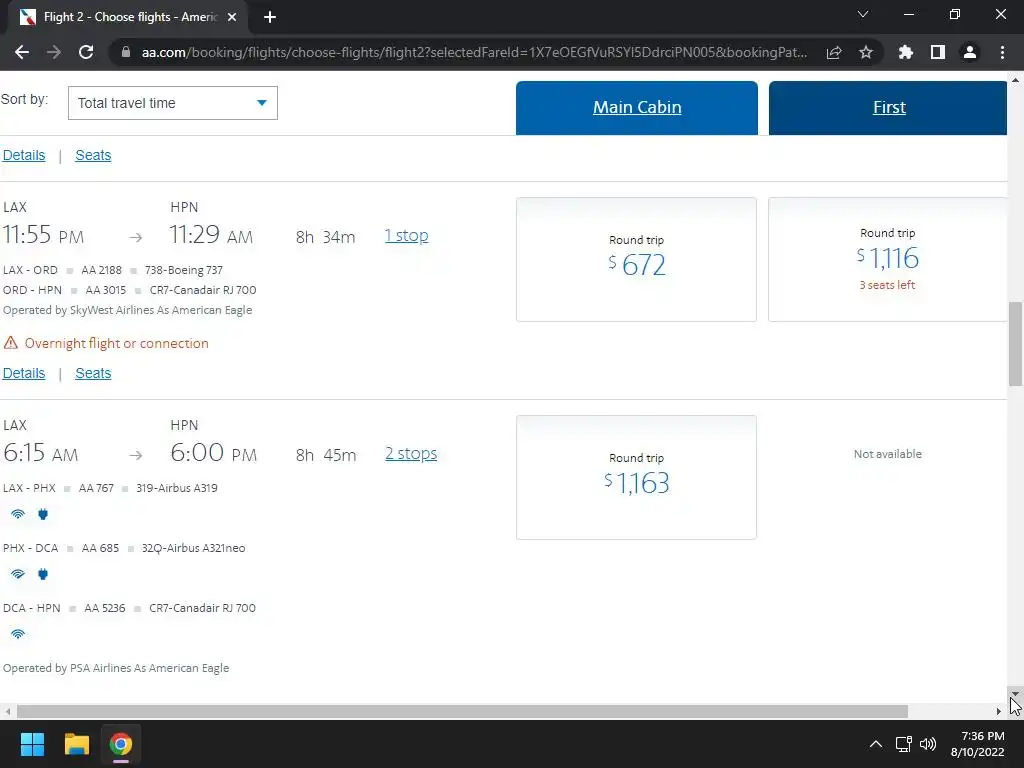Image resolution: width=1024 pixels, height=768 pixels.
Task: Click the horizontal scrollbar thumb at the bottom
Action: pyautogui.click(x=462, y=711)
